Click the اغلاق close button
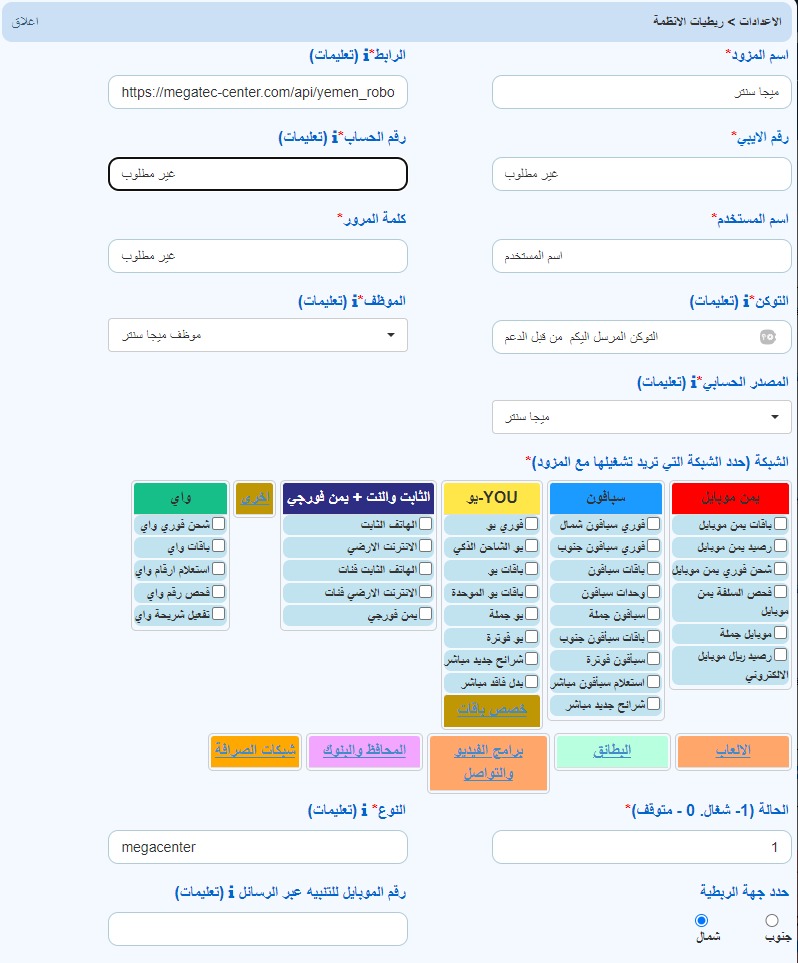This screenshot has height=963, width=798. coord(25,21)
